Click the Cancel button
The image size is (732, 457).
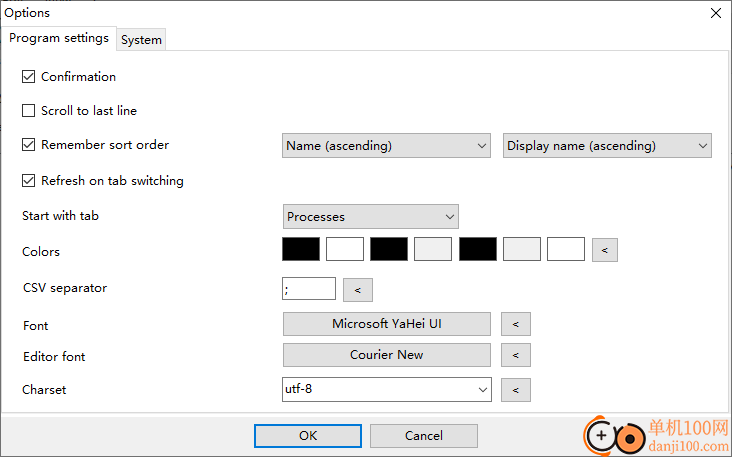click(423, 436)
